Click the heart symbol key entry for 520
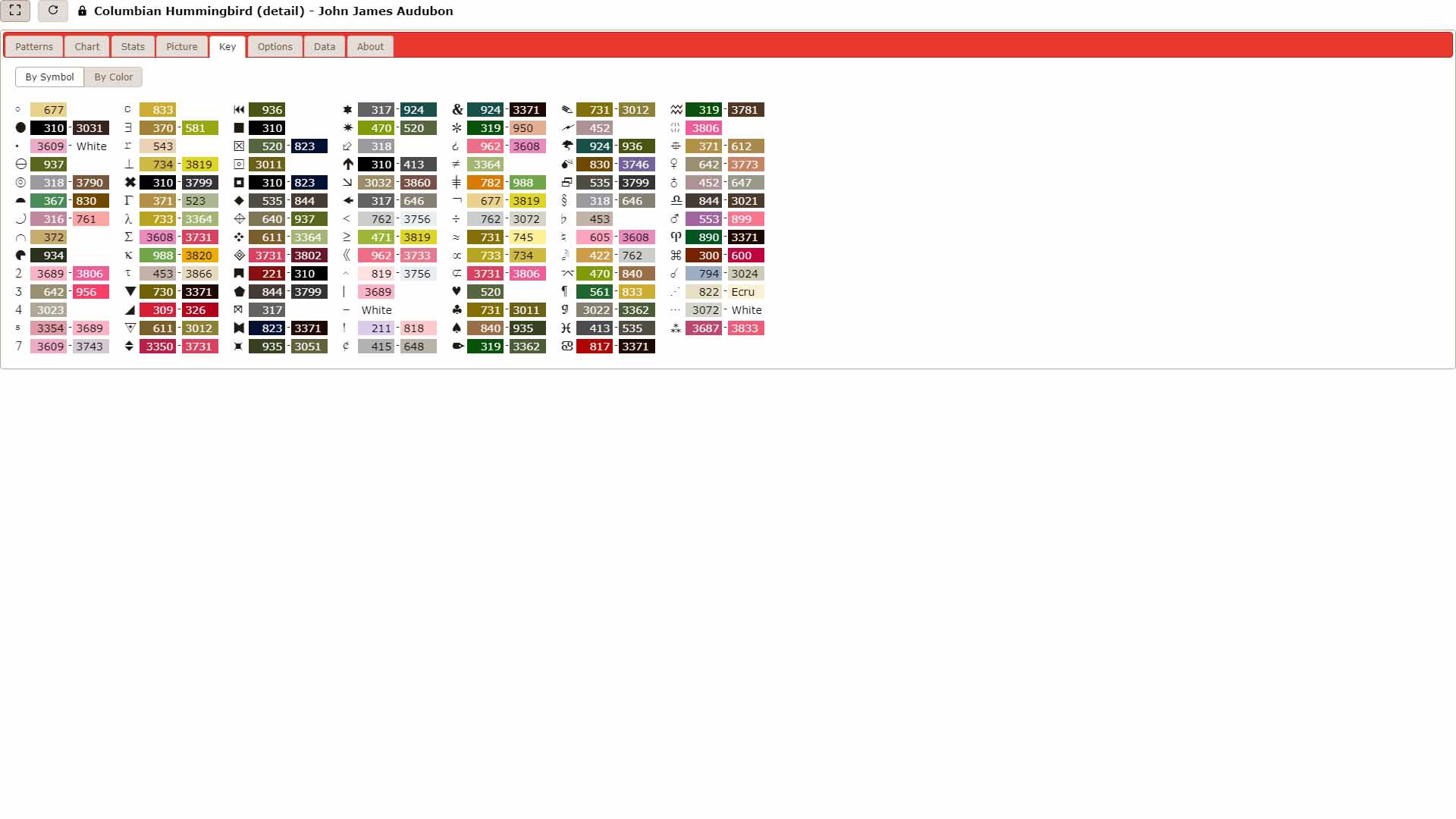The width and height of the screenshot is (1456, 819). tap(490, 291)
